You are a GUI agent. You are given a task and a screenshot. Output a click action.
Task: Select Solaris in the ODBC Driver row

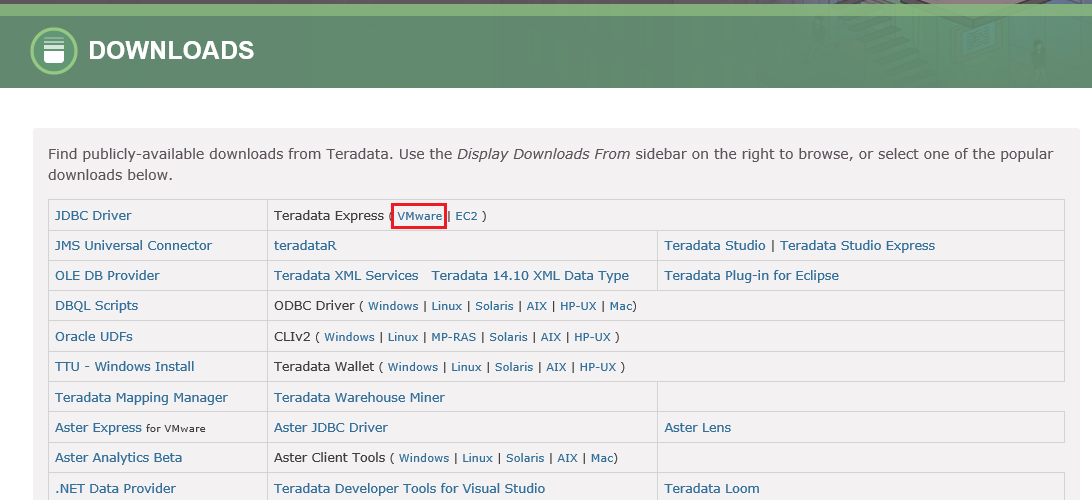point(494,306)
